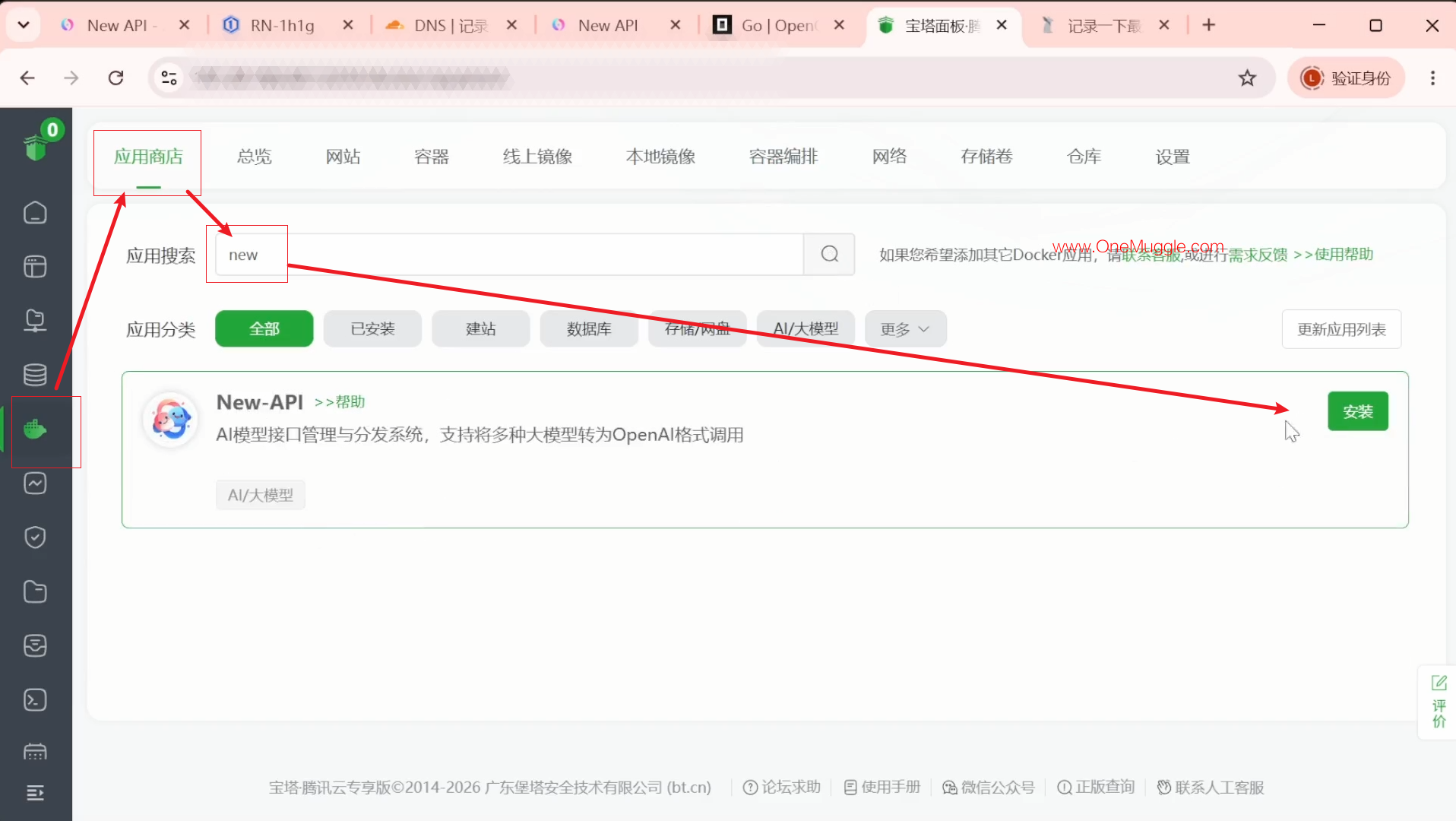Switch to the 存储卷 tab
The height and width of the screenshot is (821, 1456).
click(986, 157)
